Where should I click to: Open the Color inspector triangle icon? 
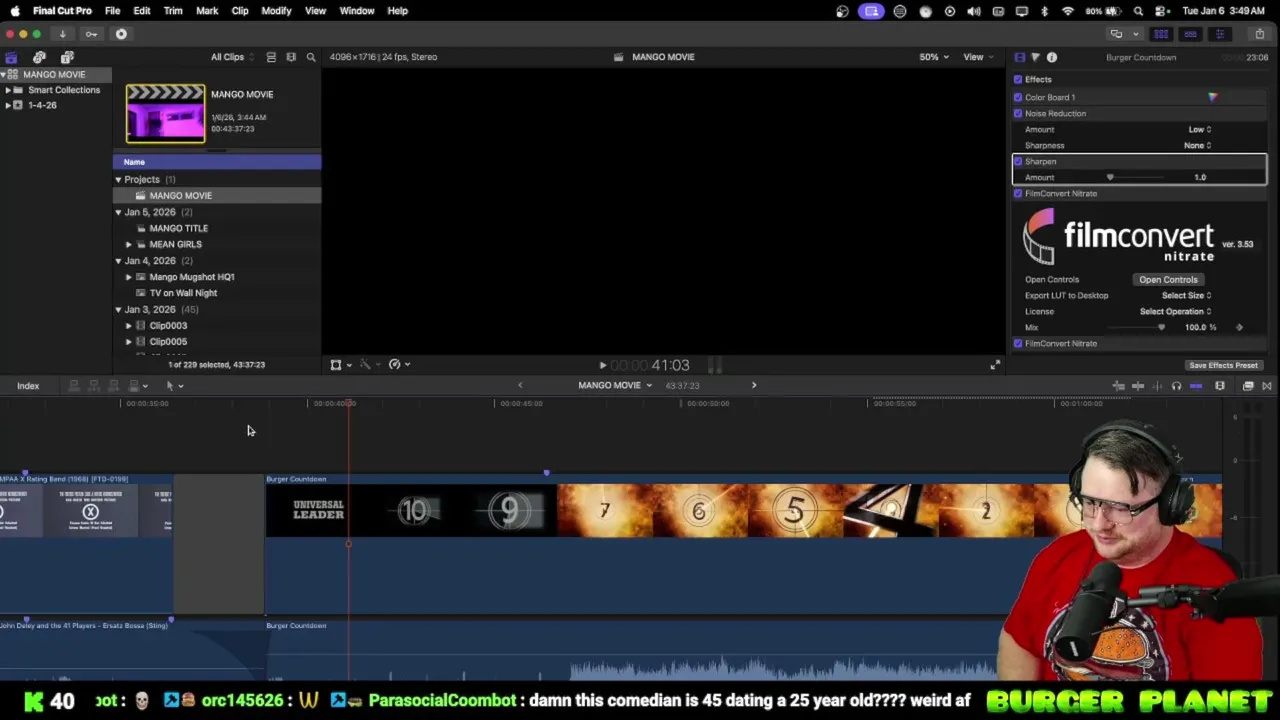[x=1035, y=57]
